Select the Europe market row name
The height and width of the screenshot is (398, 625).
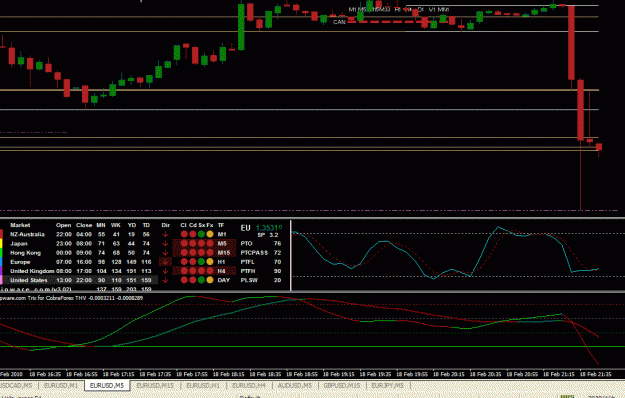coord(20,262)
